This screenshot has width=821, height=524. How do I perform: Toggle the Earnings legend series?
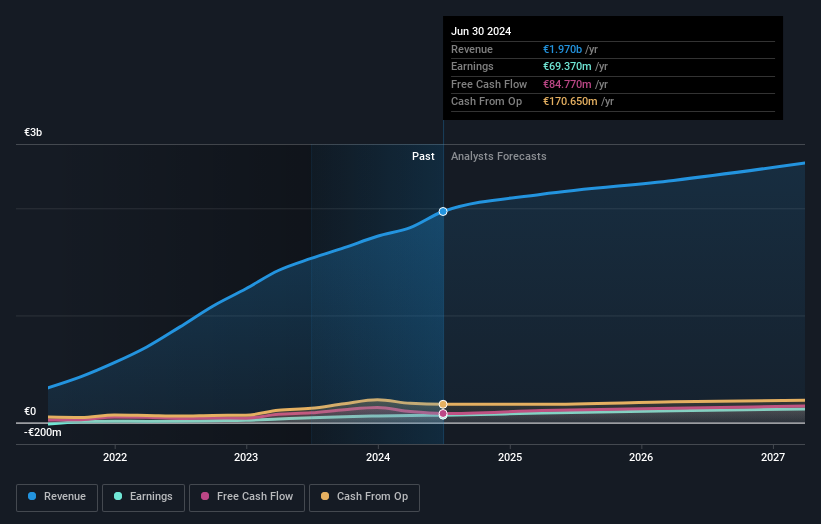click(x=143, y=497)
